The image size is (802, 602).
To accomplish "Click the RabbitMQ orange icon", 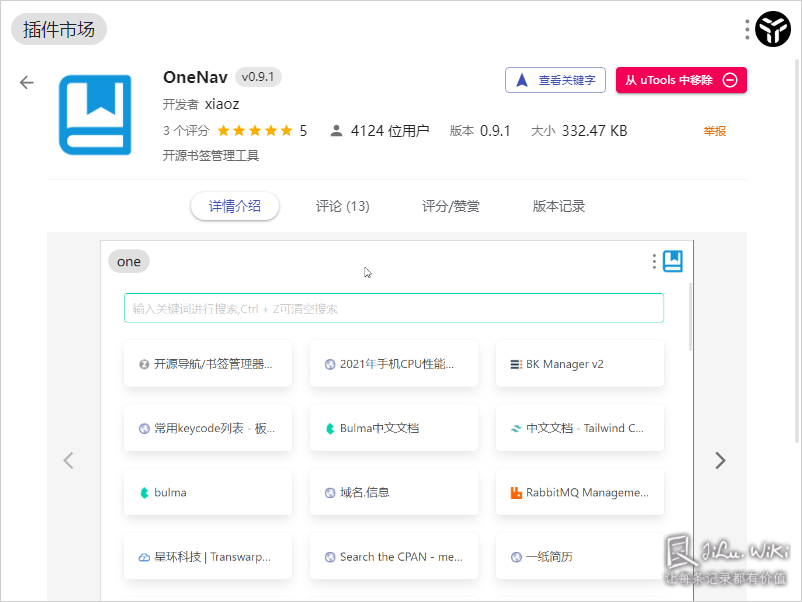I will pyautogui.click(x=516, y=493).
